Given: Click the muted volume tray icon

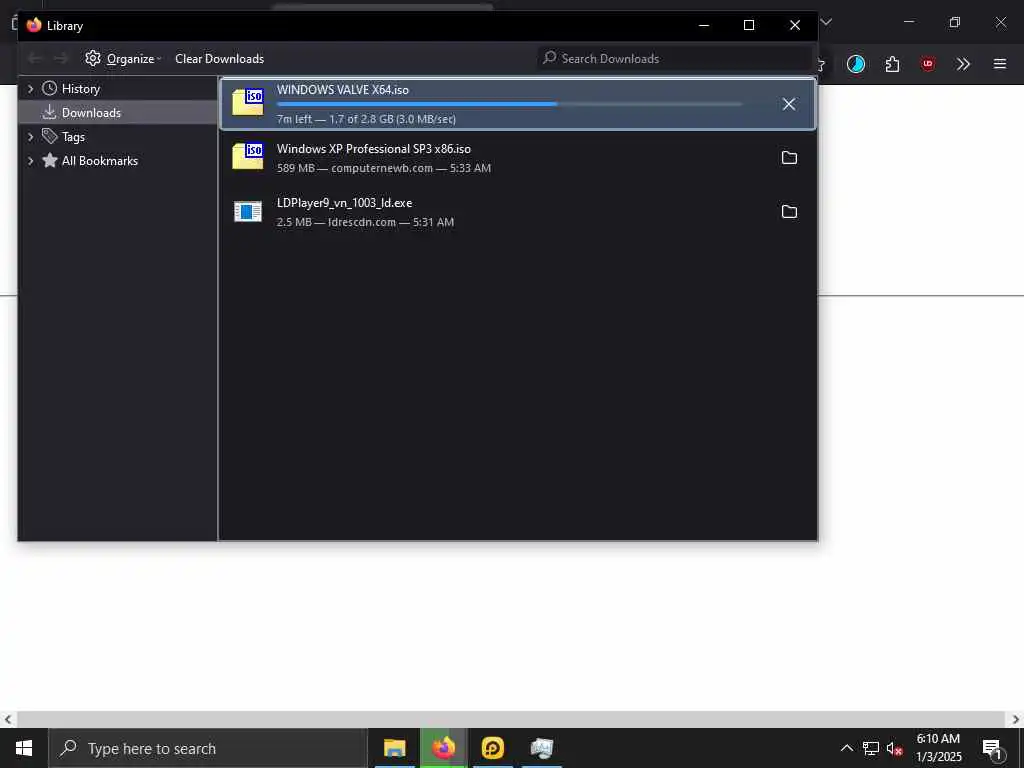Looking at the screenshot, I should 895,748.
